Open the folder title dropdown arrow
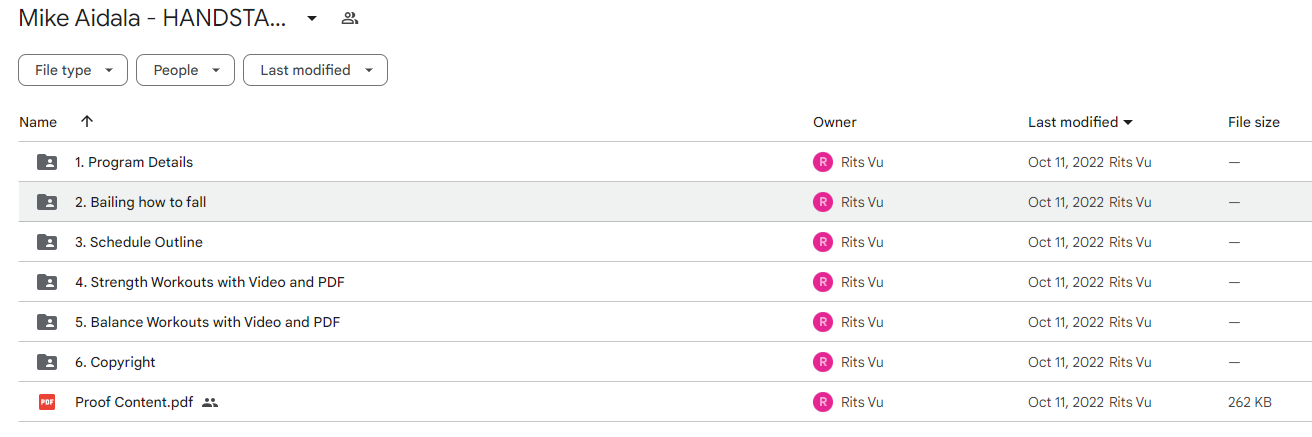 (x=312, y=18)
